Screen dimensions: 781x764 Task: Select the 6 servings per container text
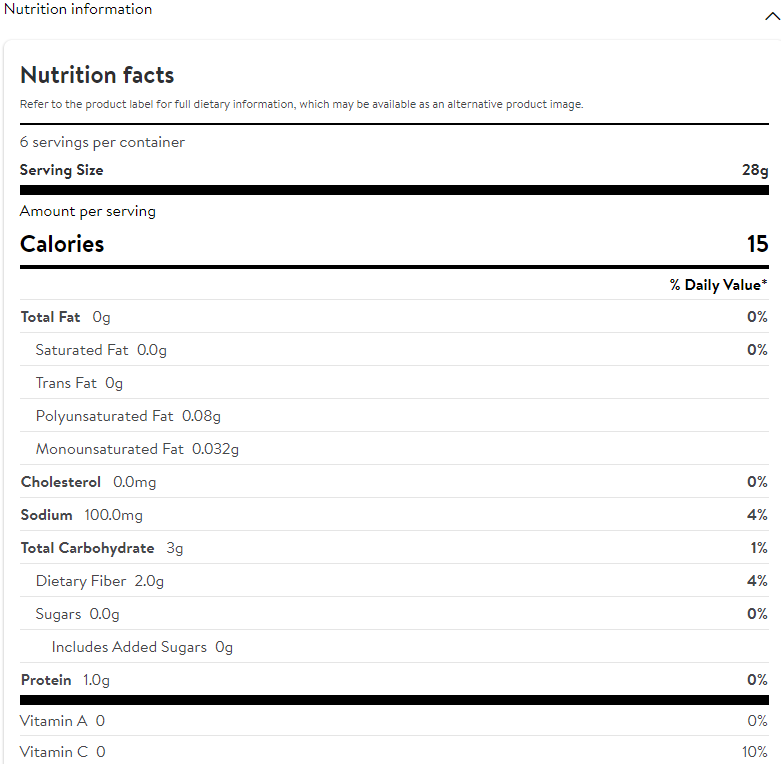click(102, 142)
